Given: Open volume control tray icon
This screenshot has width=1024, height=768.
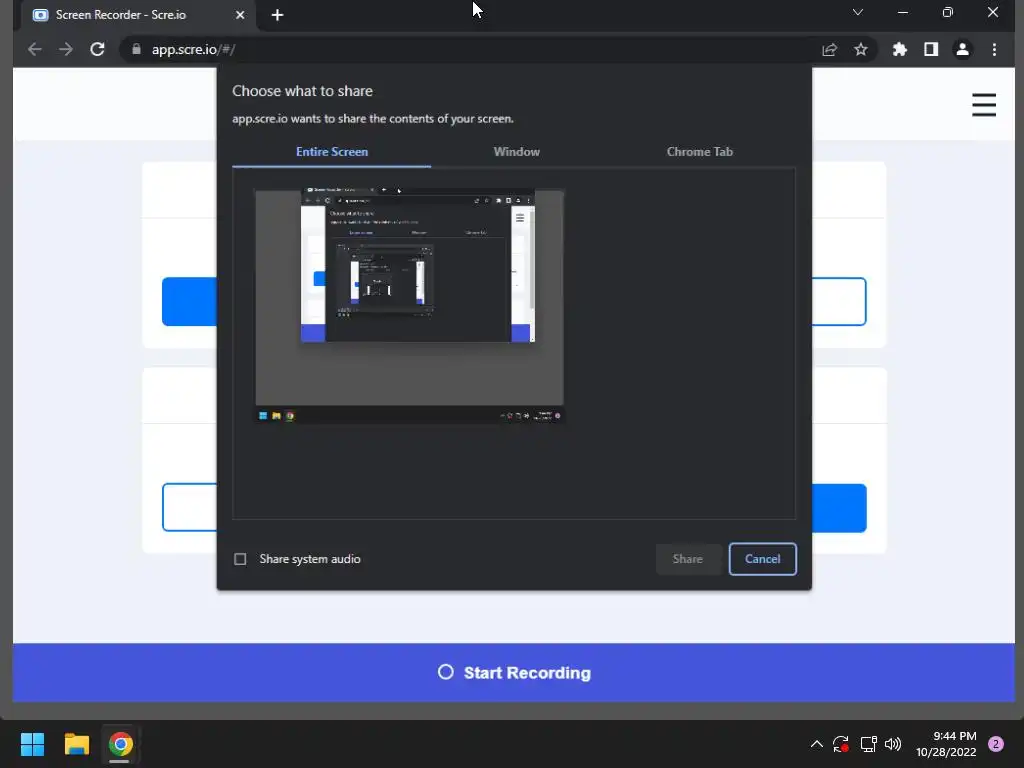Looking at the screenshot, I should click(x=893, y=744).
